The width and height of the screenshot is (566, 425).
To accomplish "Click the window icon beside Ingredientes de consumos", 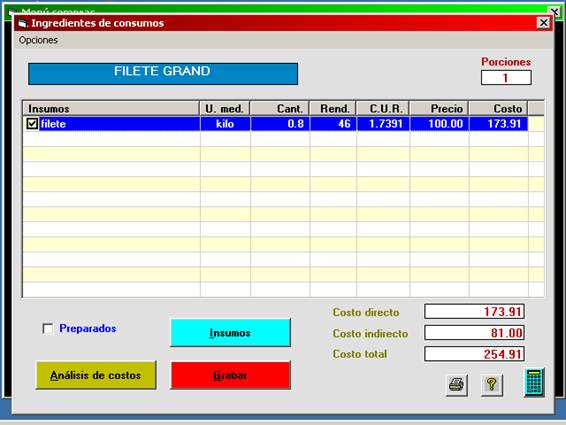I will tap(22, 23).
